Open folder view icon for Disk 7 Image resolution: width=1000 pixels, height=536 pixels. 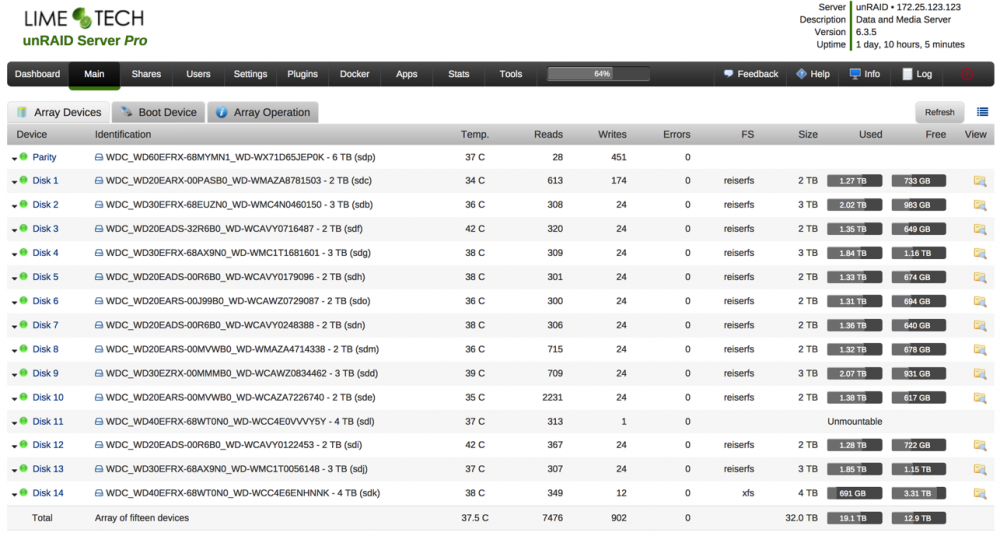click(980, 325)
